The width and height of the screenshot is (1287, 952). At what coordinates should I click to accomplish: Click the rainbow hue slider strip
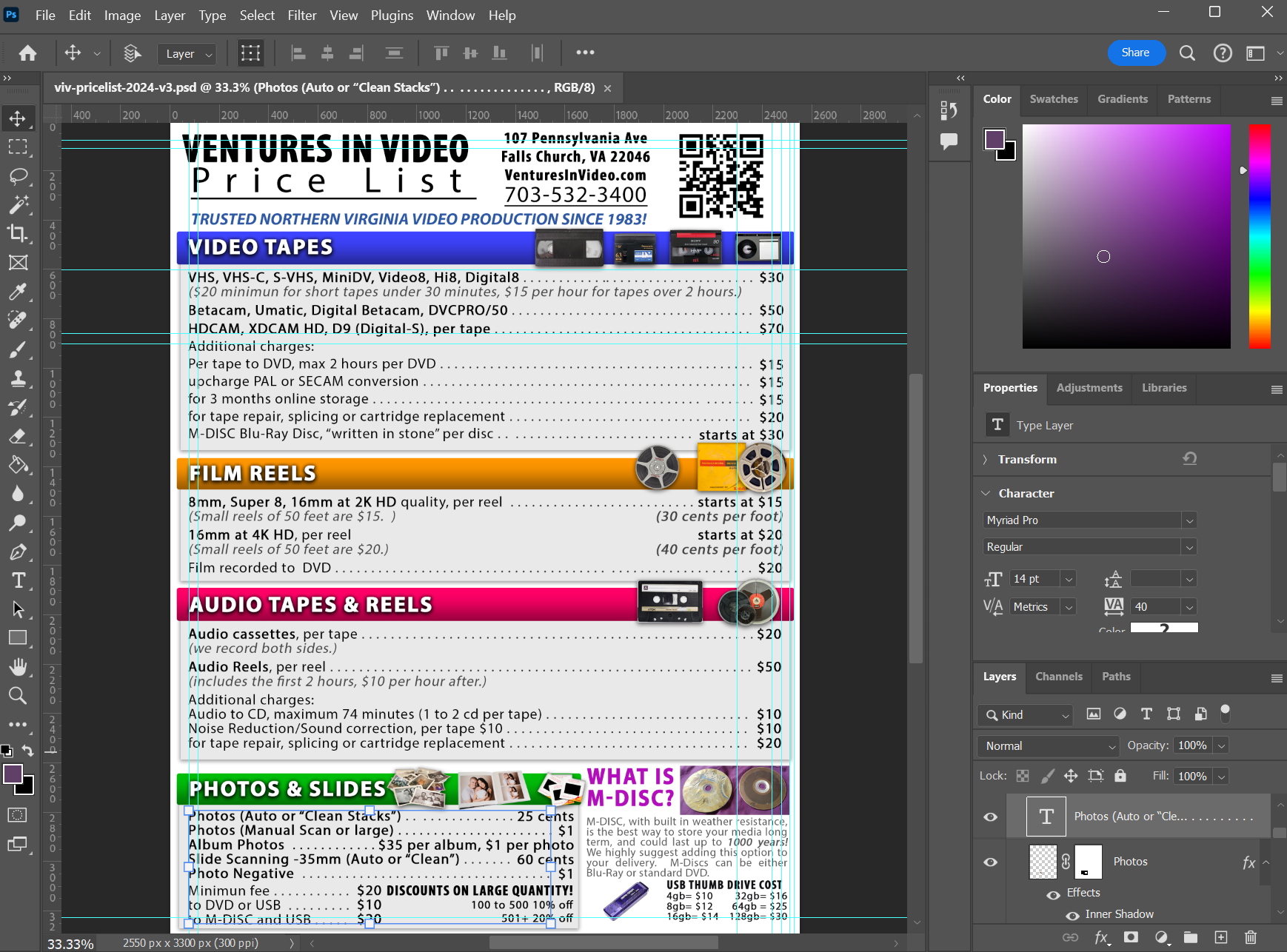pos(1260,236)
